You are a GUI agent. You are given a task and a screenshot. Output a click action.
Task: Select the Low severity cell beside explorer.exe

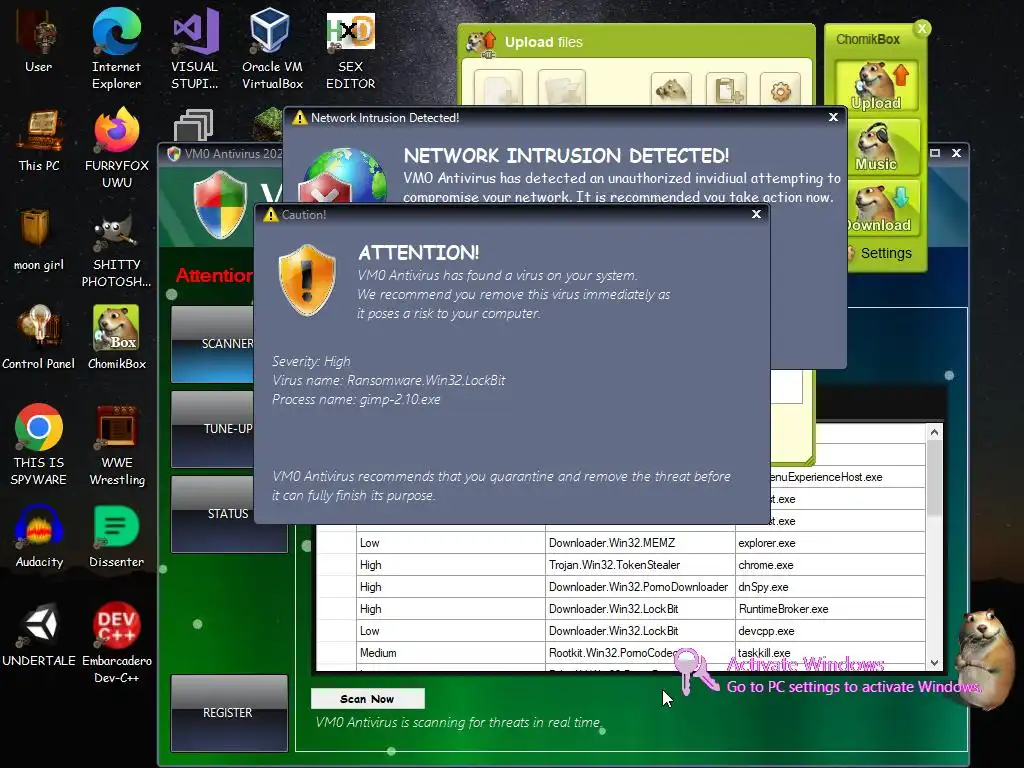pyautogui.click(x=451, y=543)
